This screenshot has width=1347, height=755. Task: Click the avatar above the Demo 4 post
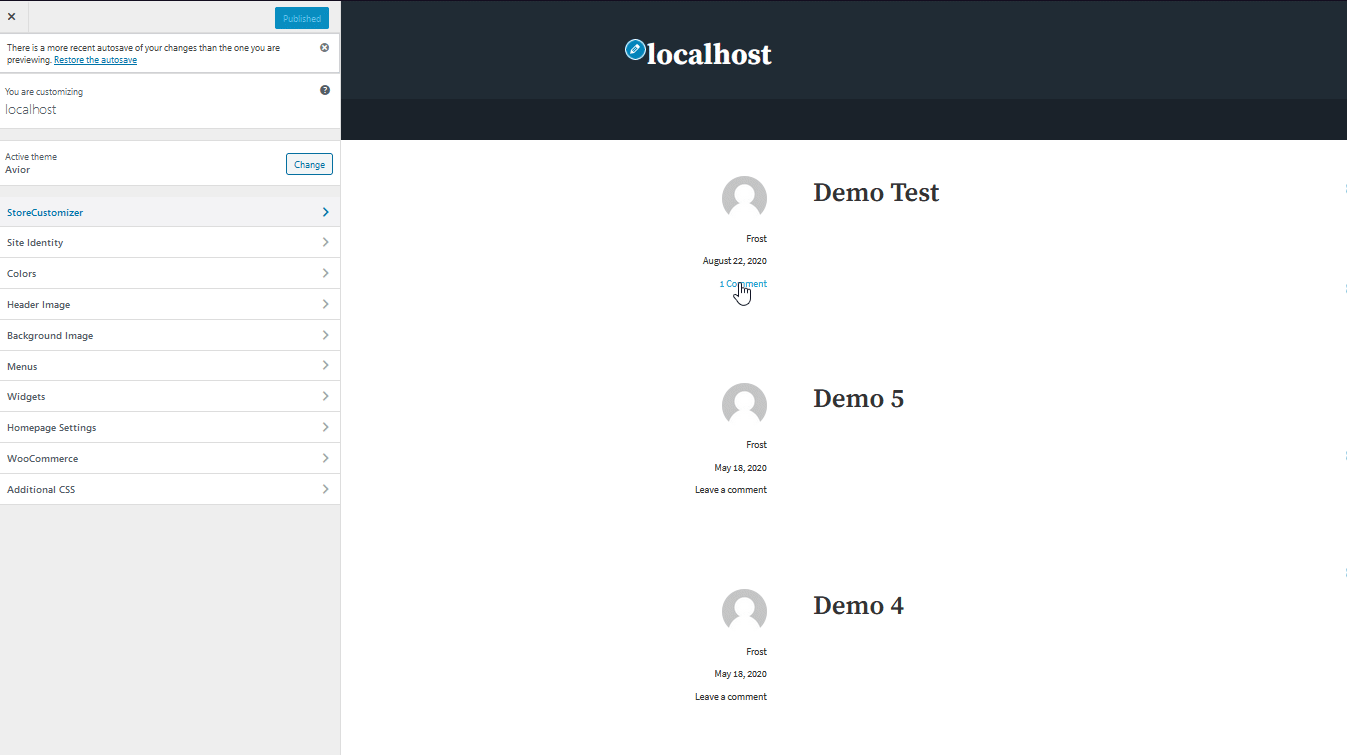tap(744, 610)
